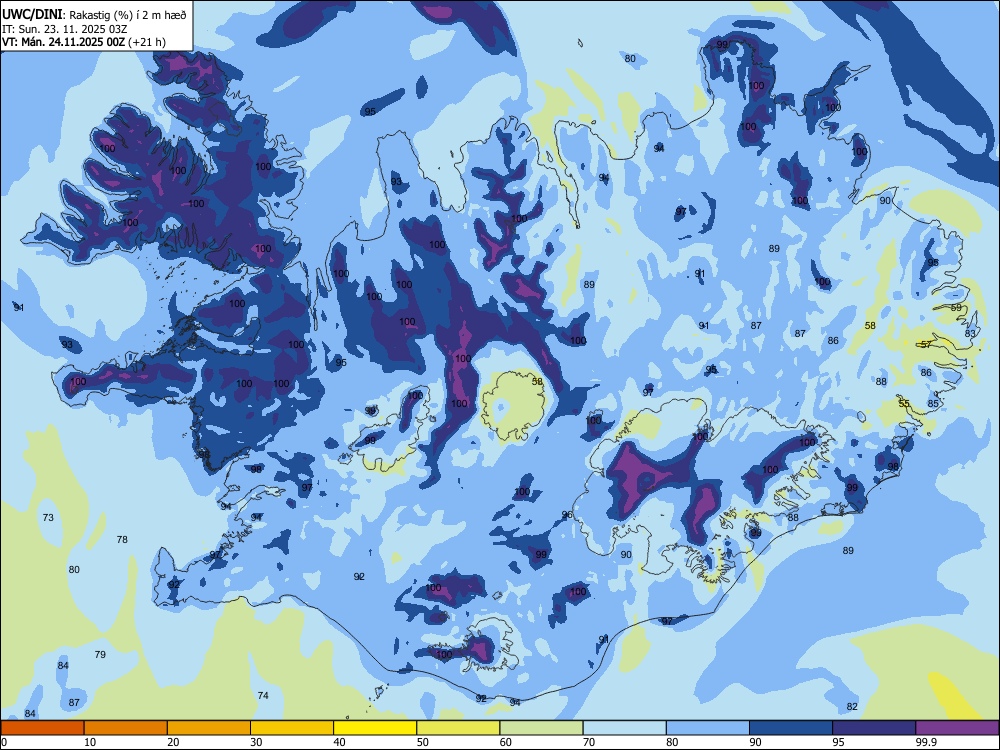Click the 85 humidity value on the map
The height and width of the screenshot is (750, 1000).
933,404
